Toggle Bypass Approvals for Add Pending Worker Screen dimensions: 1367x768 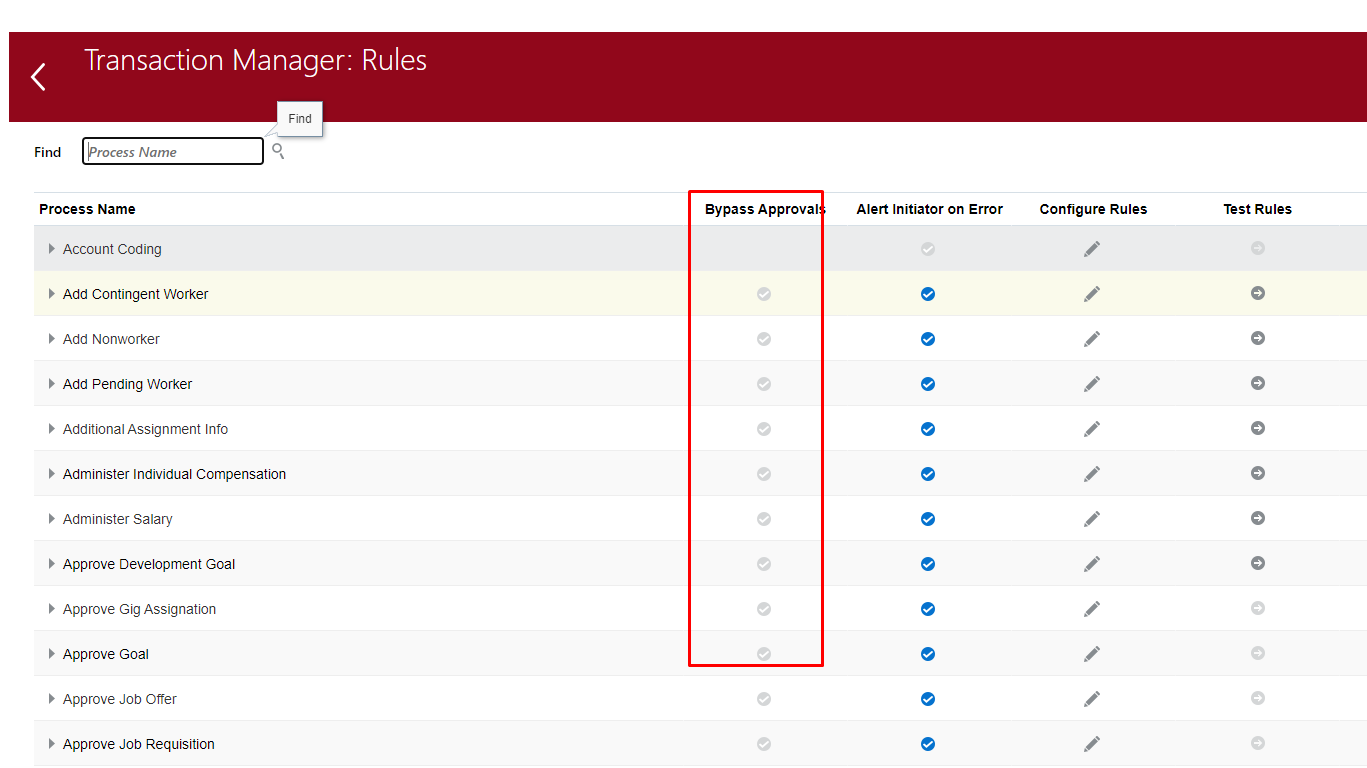(x=764, y=384)
